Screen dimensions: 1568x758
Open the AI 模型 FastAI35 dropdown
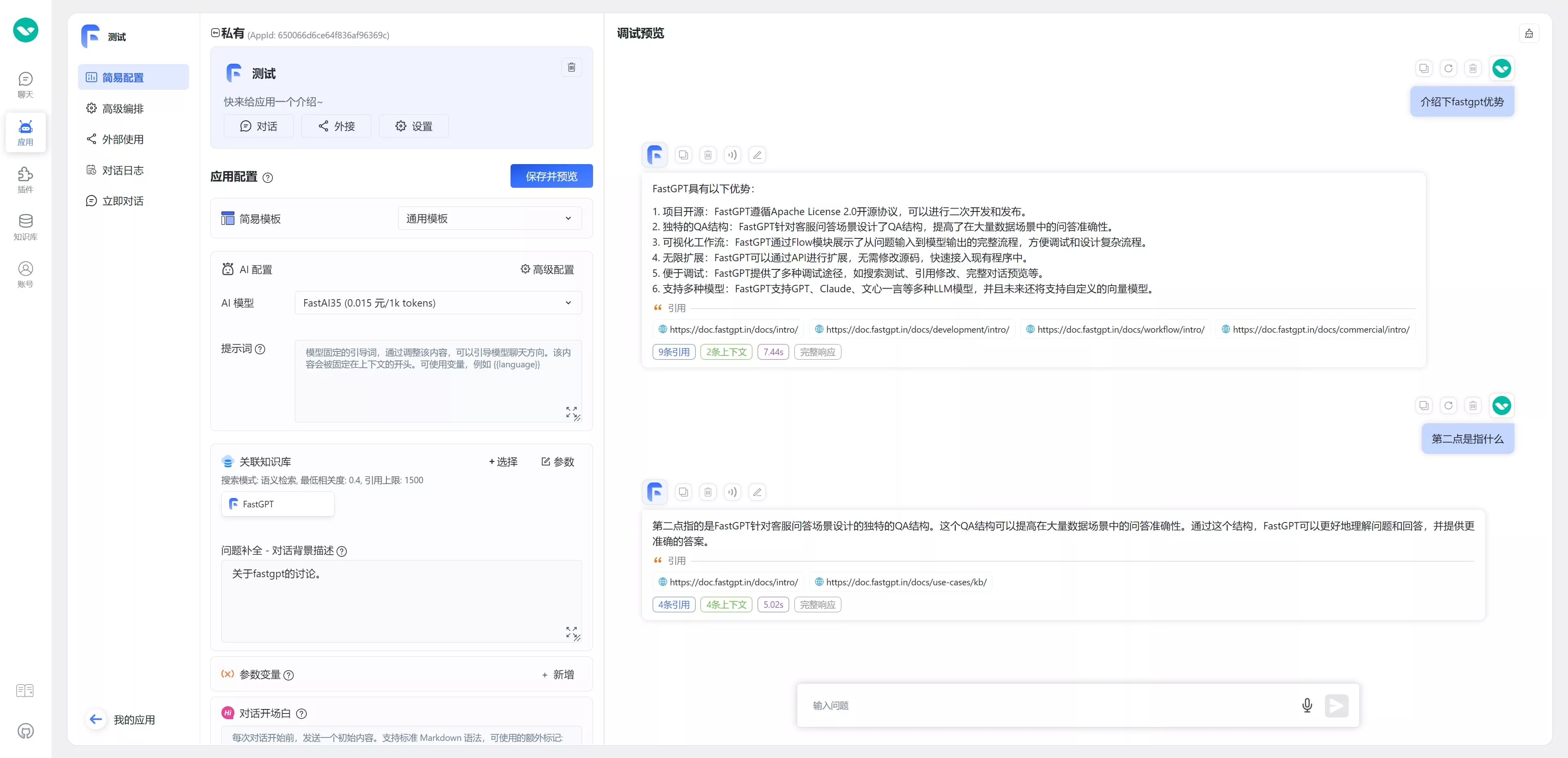point(438,303)
